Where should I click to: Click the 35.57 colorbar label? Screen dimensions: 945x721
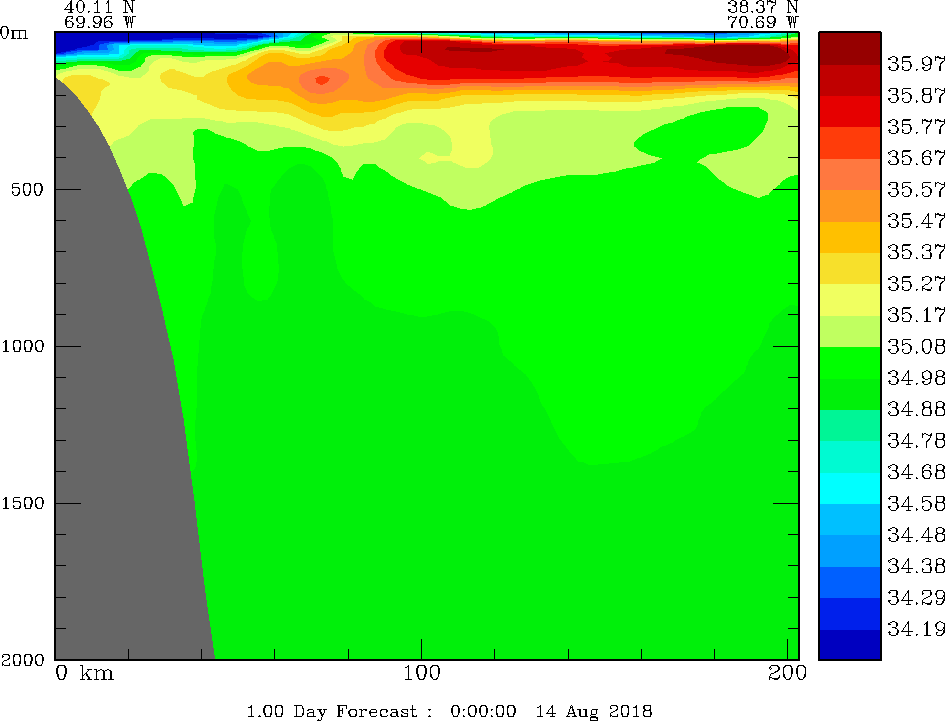(915, 189)
